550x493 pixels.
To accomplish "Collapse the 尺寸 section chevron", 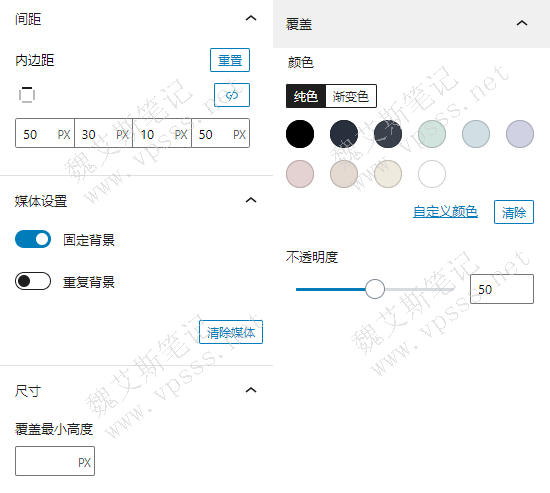I will (251, 390).
